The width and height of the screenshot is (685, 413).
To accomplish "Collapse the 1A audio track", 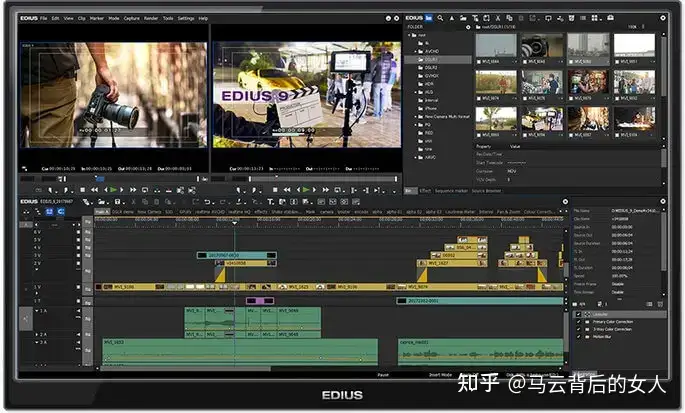I will coord(37,311).
